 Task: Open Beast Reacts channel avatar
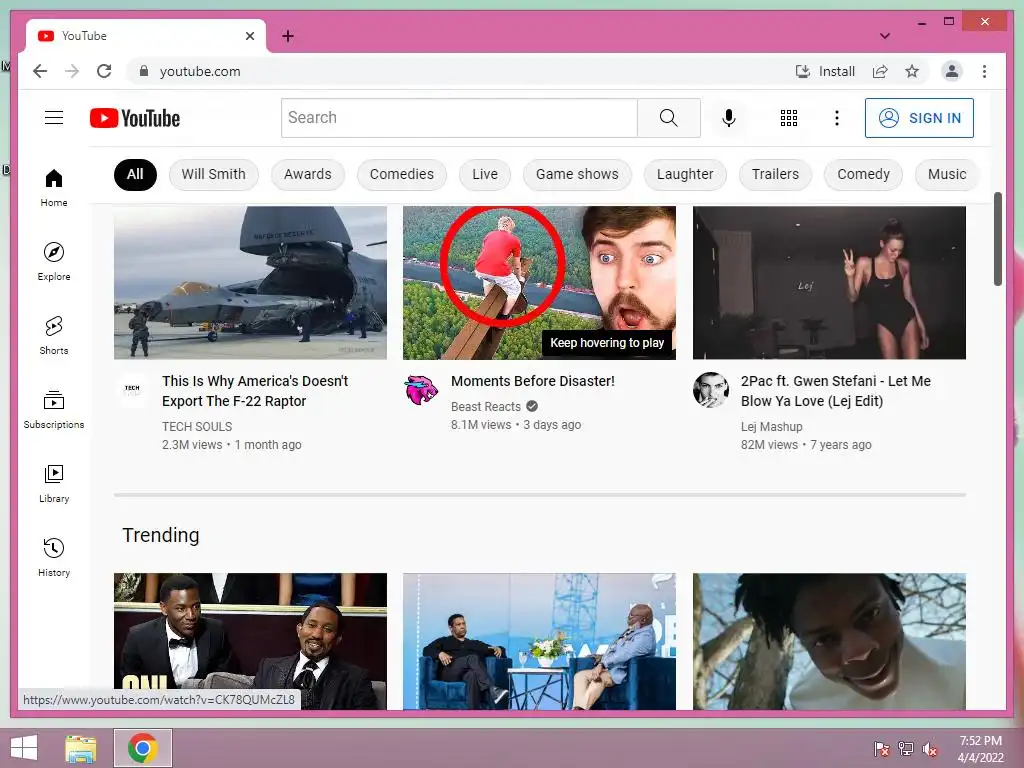pos(421,390)
